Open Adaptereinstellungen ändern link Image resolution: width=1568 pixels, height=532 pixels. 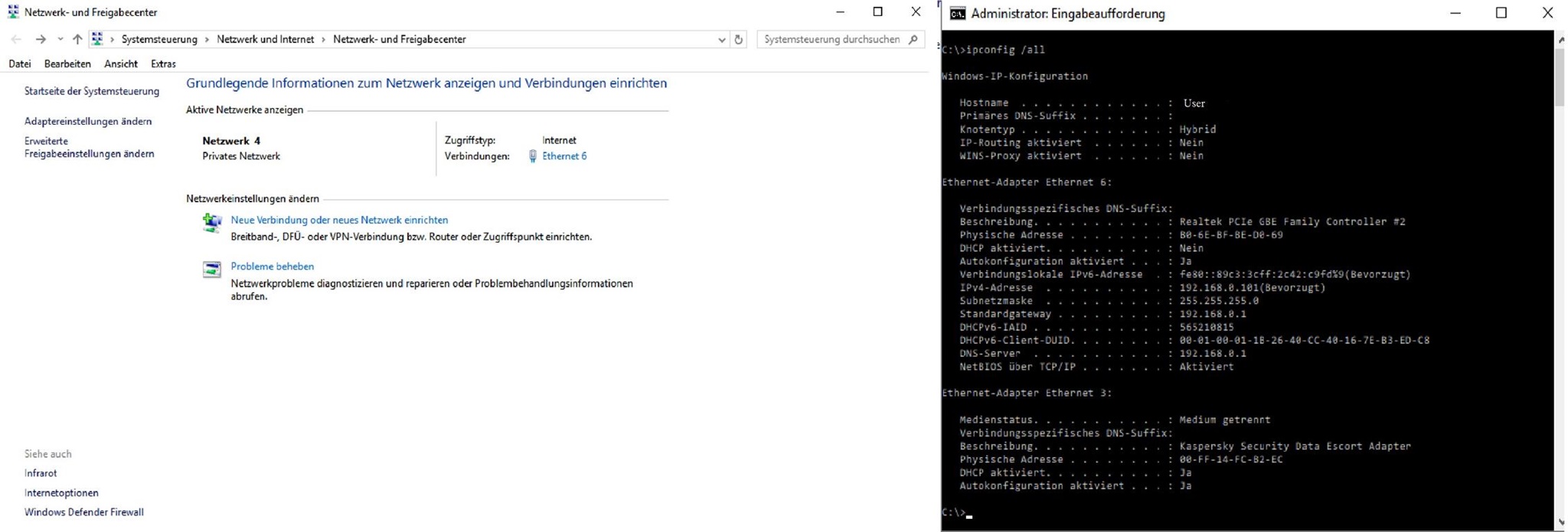tap(88, 121)
